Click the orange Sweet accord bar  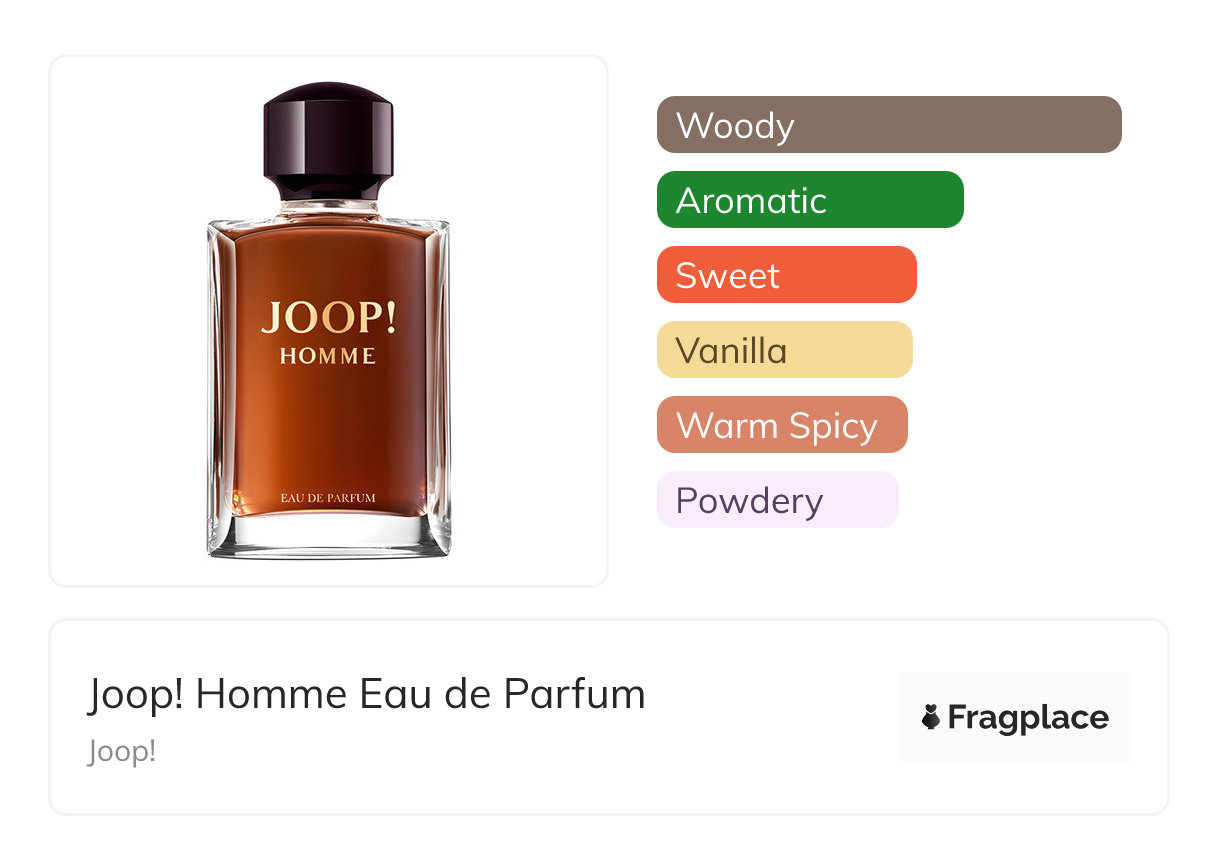click(x=787, y=274)
